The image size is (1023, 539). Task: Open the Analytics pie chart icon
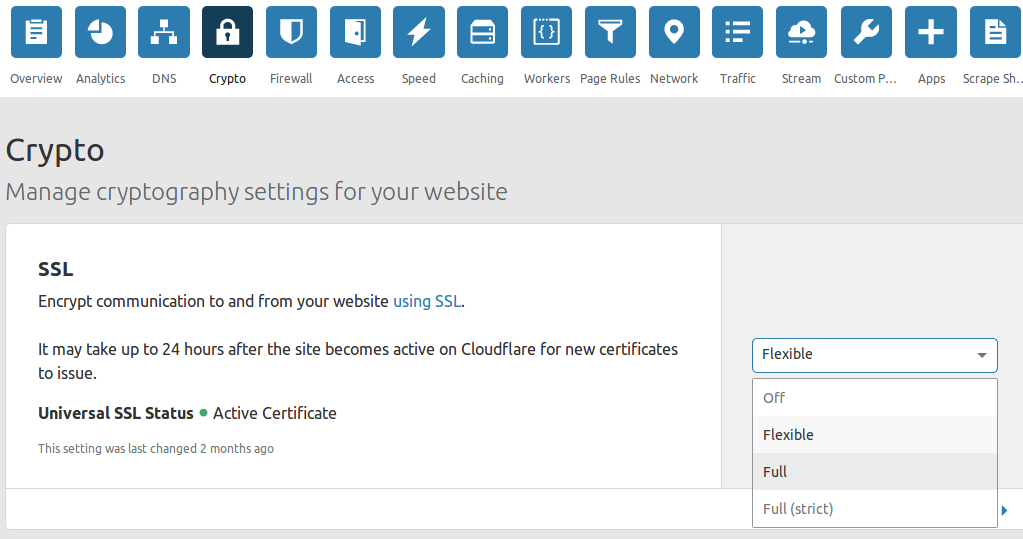(100, 32)
